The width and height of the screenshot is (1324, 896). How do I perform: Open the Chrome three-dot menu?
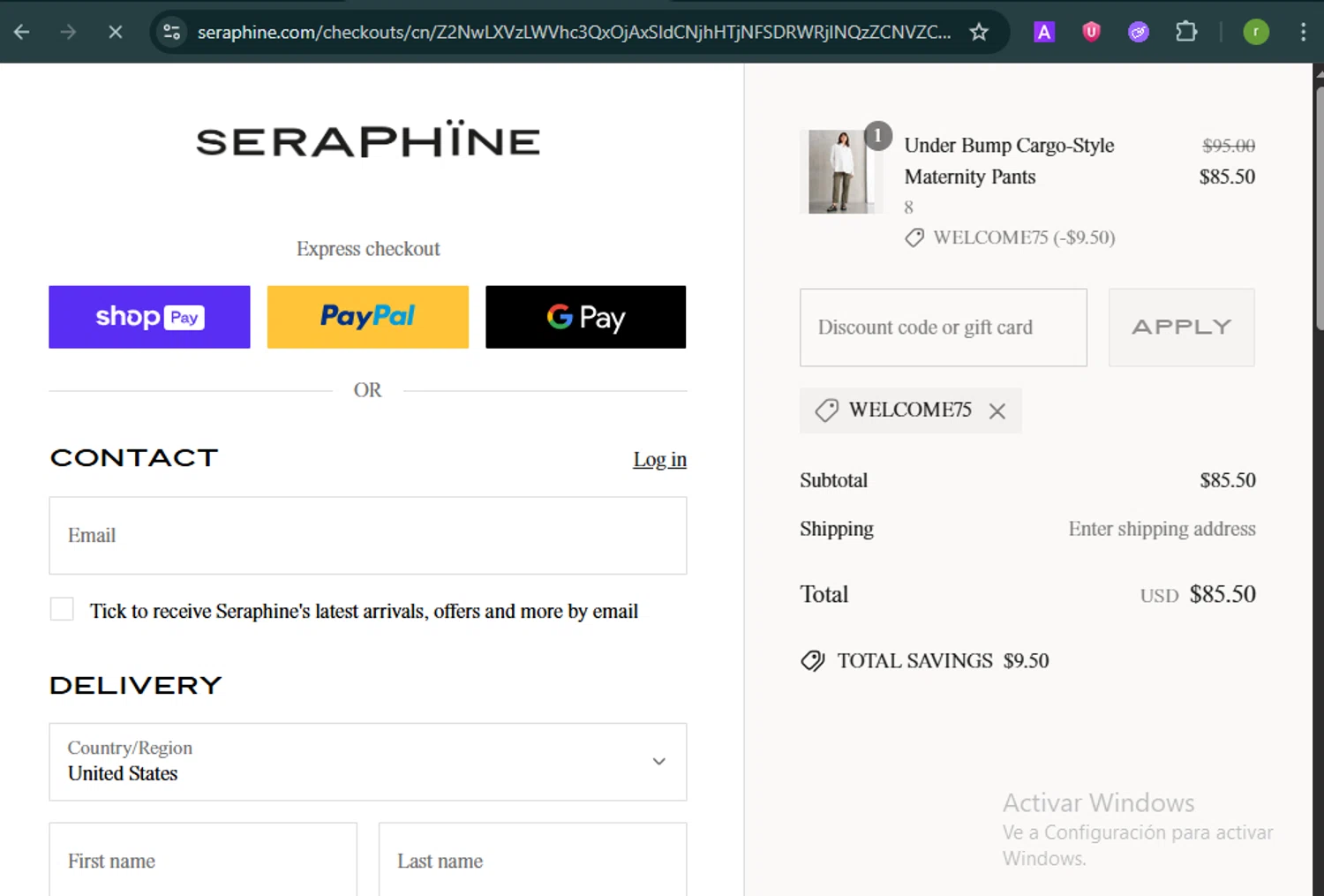tap(1303, 33)
